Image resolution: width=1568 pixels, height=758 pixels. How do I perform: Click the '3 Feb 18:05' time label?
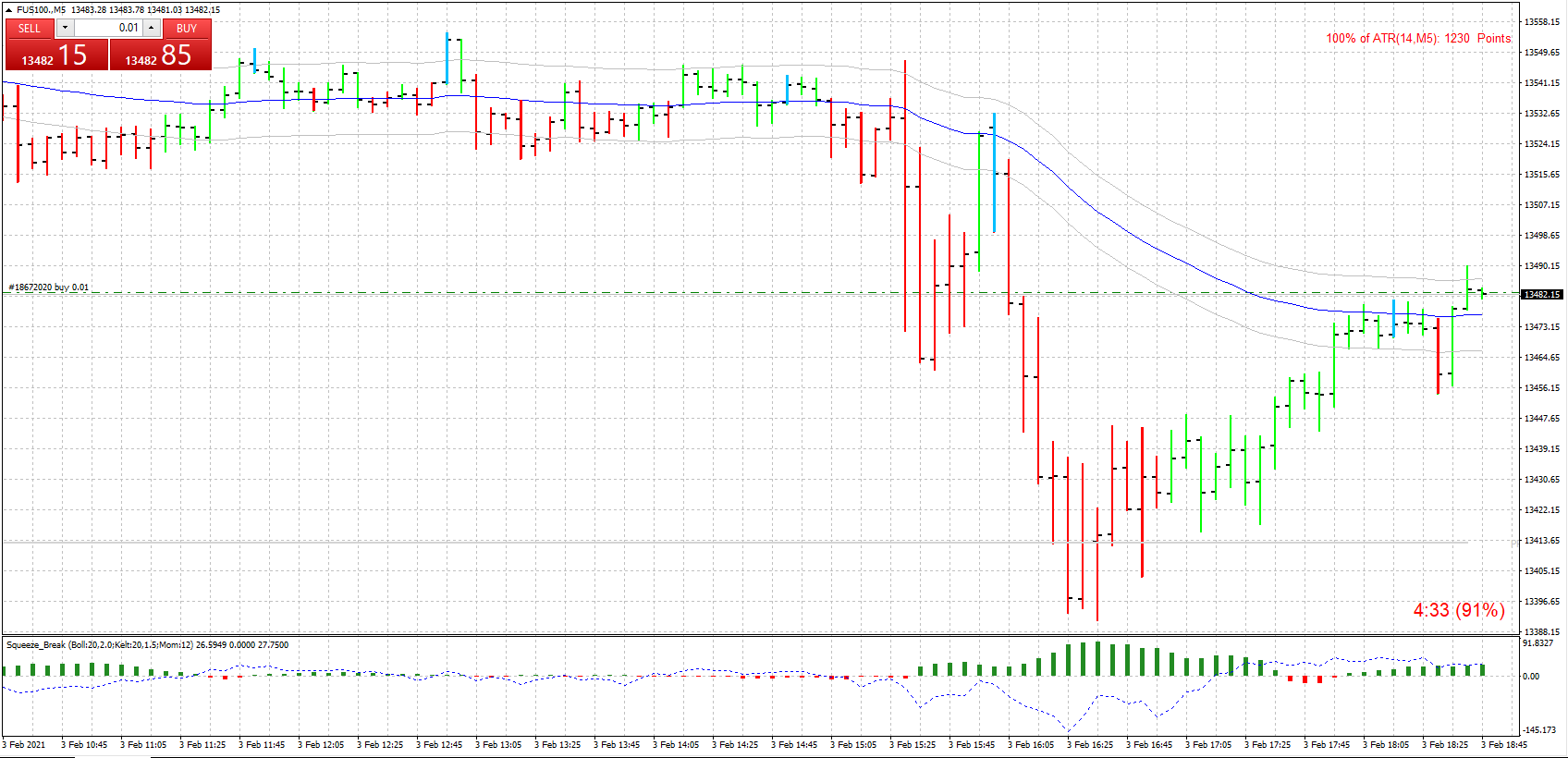(1386, 744)
